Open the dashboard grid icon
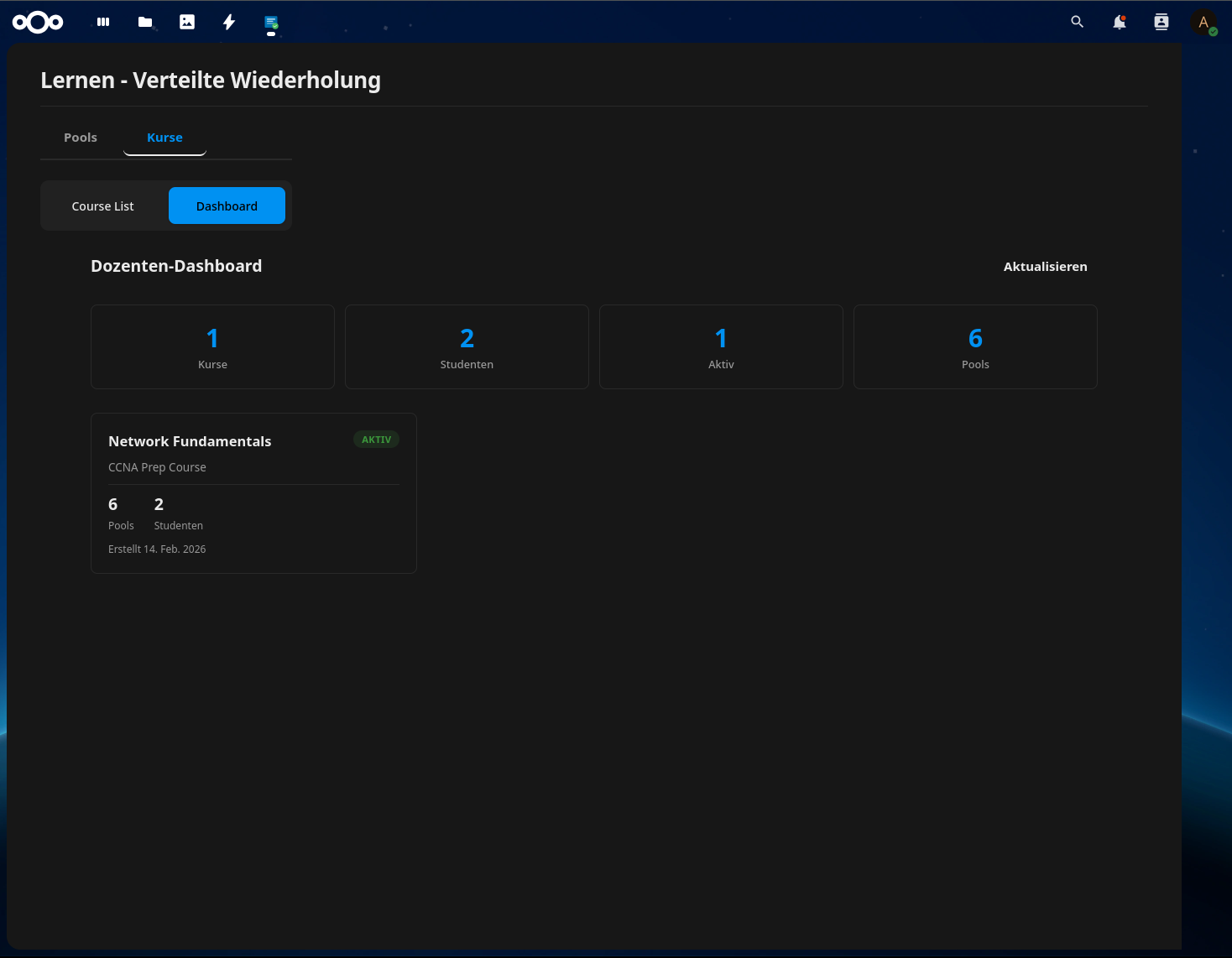Image resolution: width=1232 pixels, height=958 pixels. 102,22
